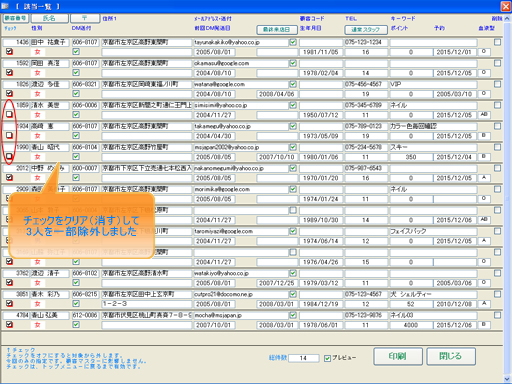Check the cleared target box for customer 1990
The width and height of the screenshot is (512, 384).
(9, 156)
